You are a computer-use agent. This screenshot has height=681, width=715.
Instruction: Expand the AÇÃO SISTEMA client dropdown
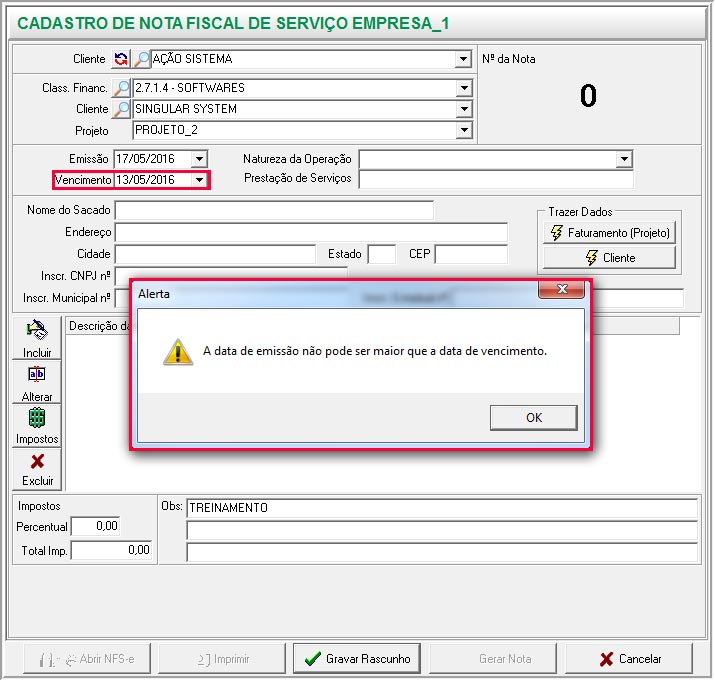[x=462, y=59]
